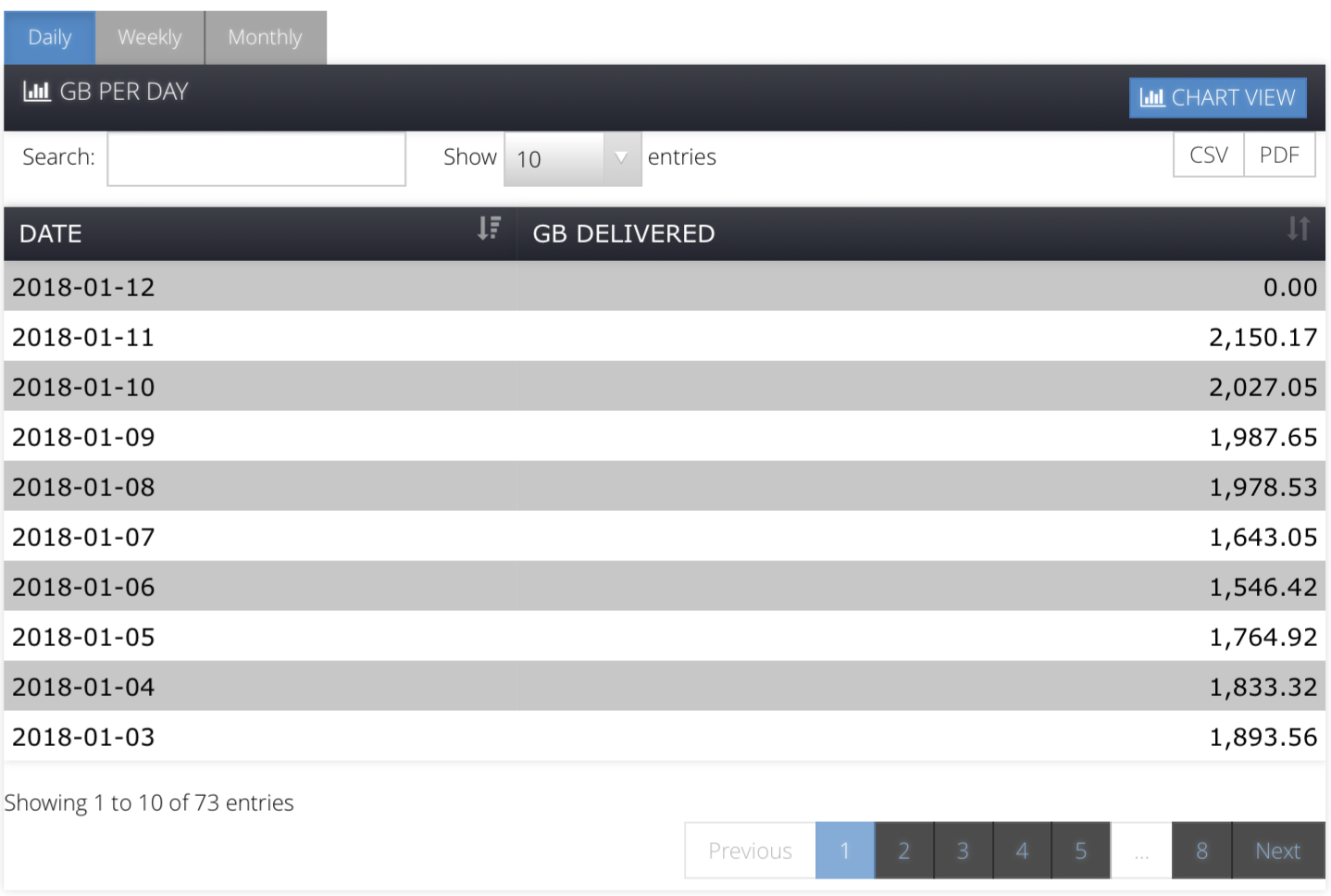Select the 2018-01-11 date cell
Viewport: 1331px width, 896px height.
tap(259, 336)
